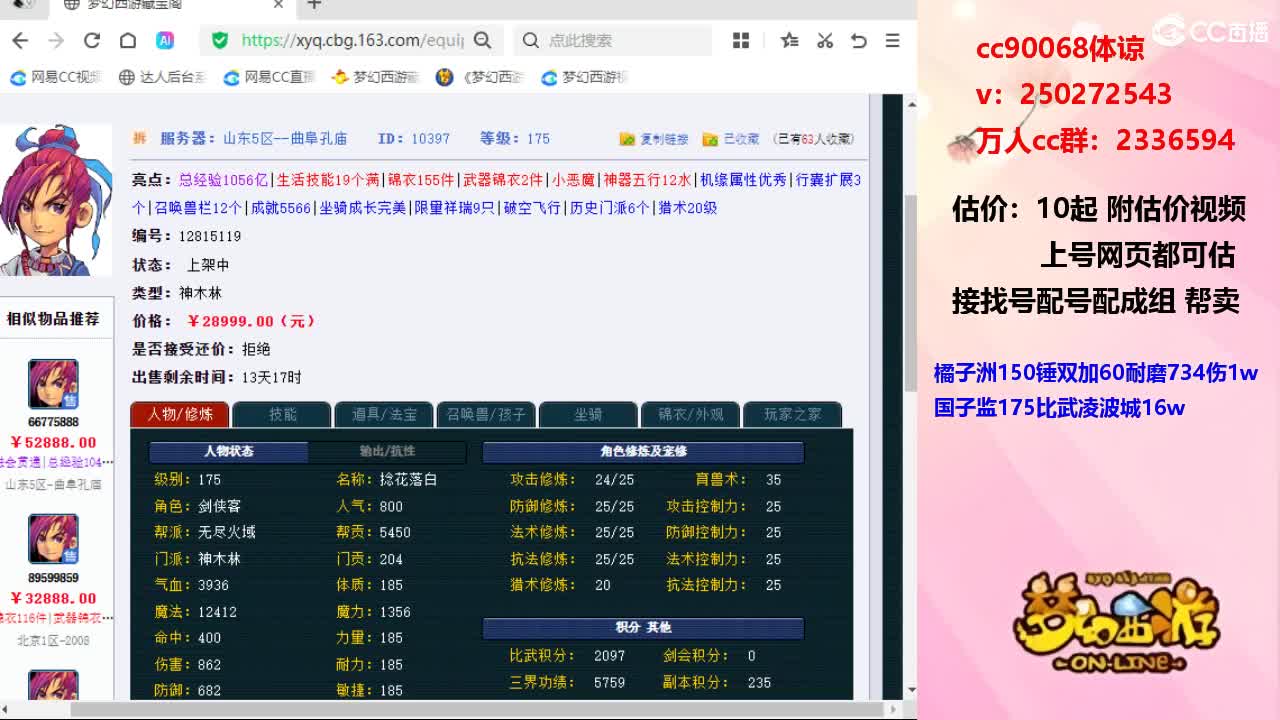Click the 成就5566 highlight tag
The width and height of the screenshot is (1280, 720).
(x=281, y=208)
